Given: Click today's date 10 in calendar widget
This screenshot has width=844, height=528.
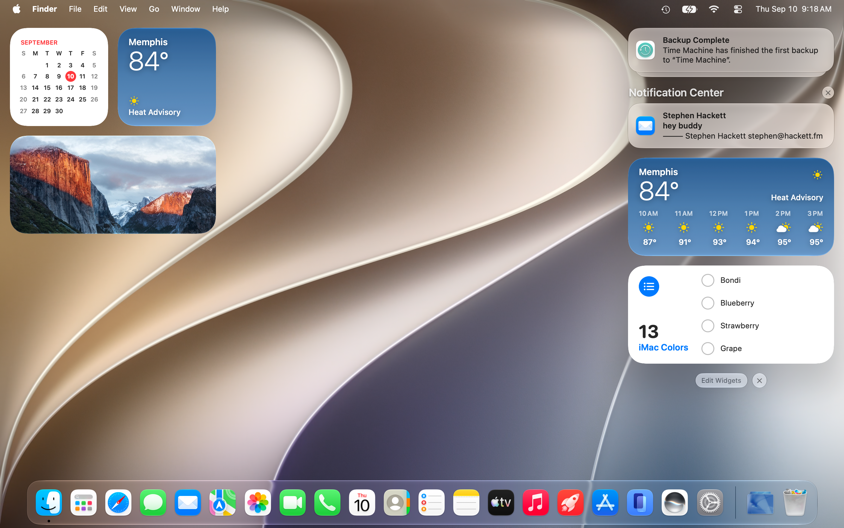Looking at the screenshot, I should click(x=71, y=76).
